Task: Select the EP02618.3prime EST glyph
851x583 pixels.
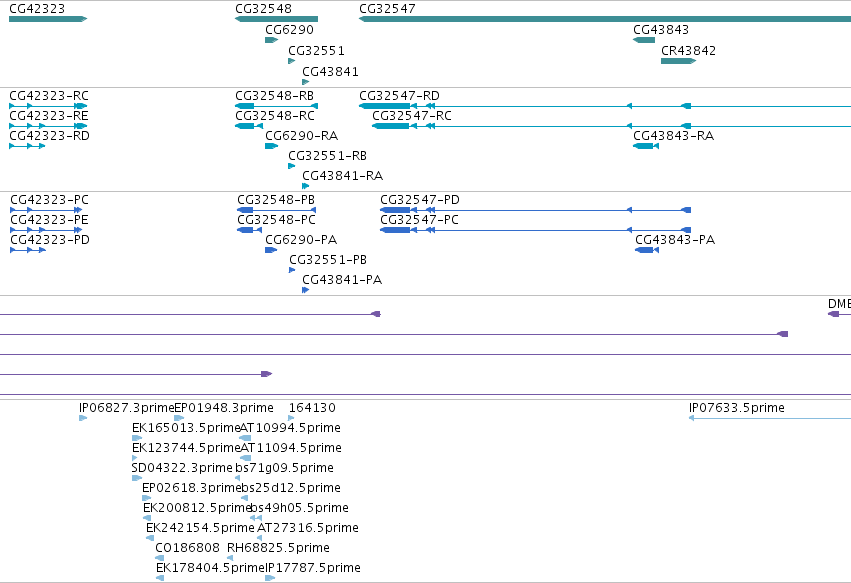Action: point(147,498)
